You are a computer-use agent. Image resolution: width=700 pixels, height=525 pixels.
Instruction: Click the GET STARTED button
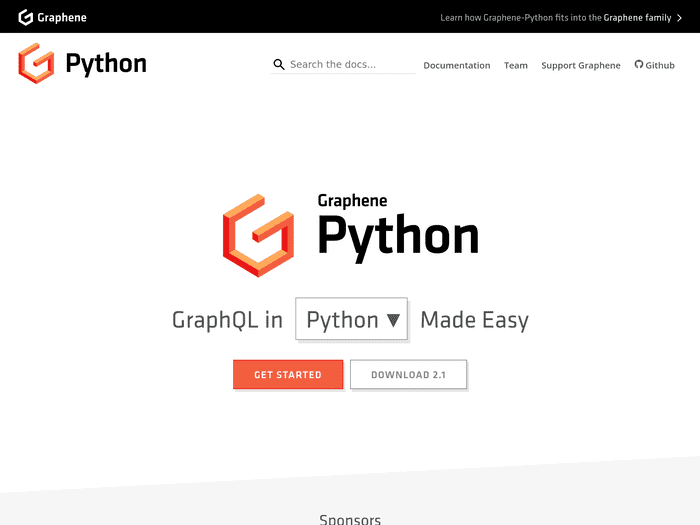tap(288, 375)
